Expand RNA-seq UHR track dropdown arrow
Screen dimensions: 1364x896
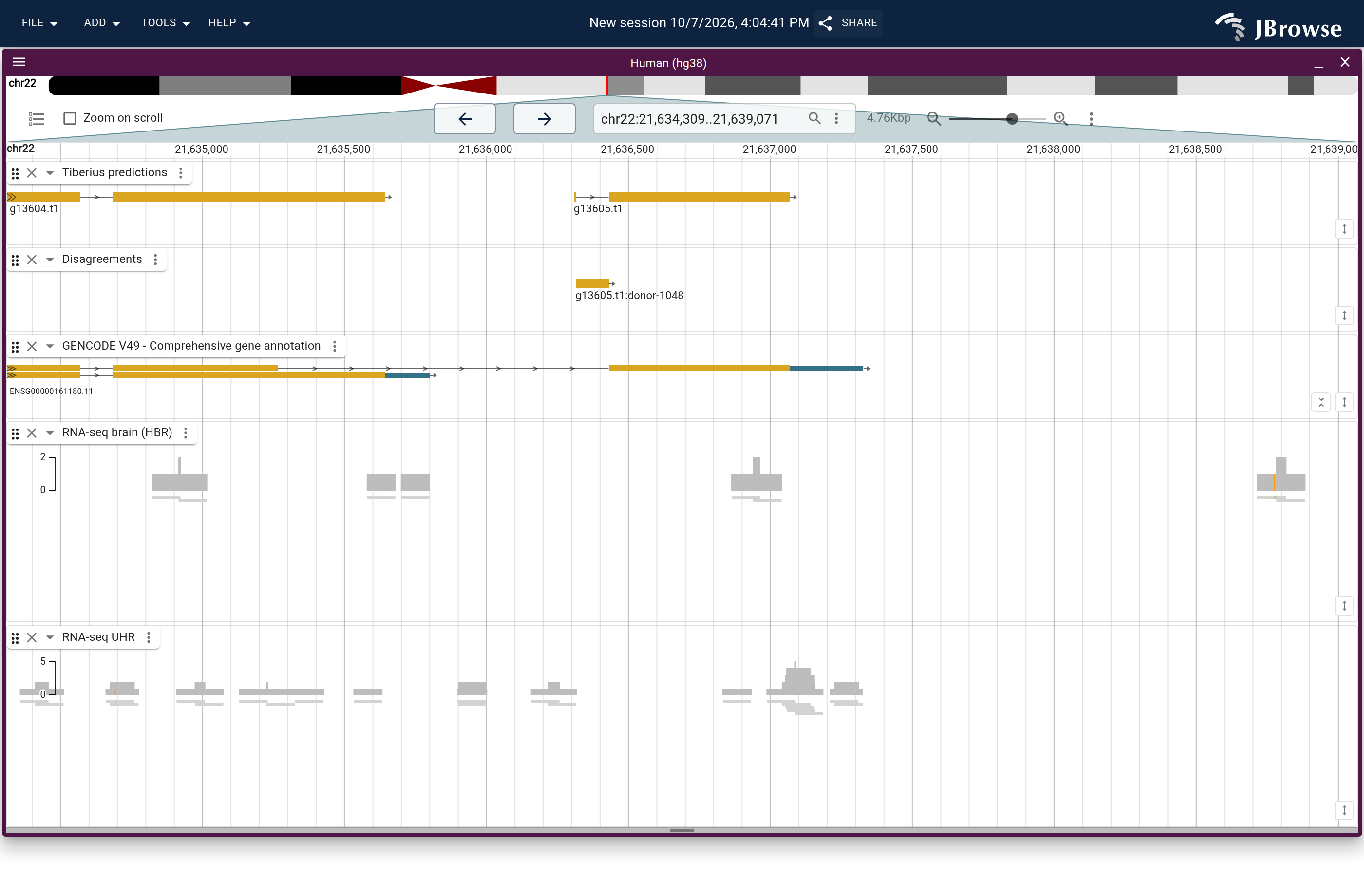[x=50, y=637]
